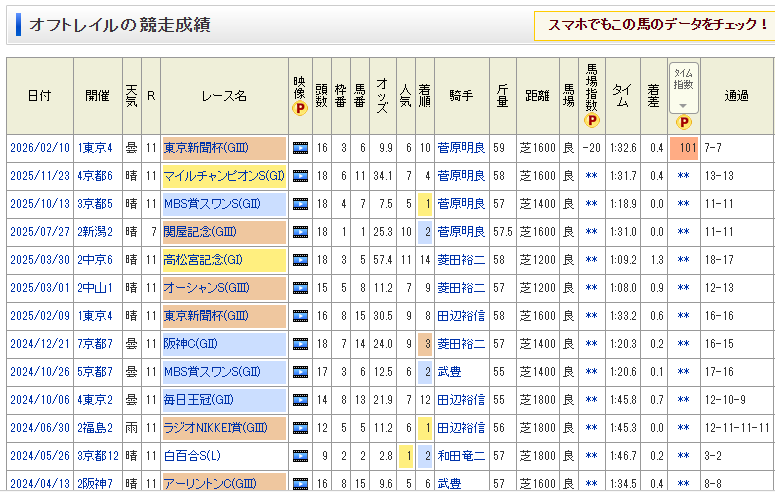
Task: Click the 4京都6 venue link
Action: coord(95,176)
